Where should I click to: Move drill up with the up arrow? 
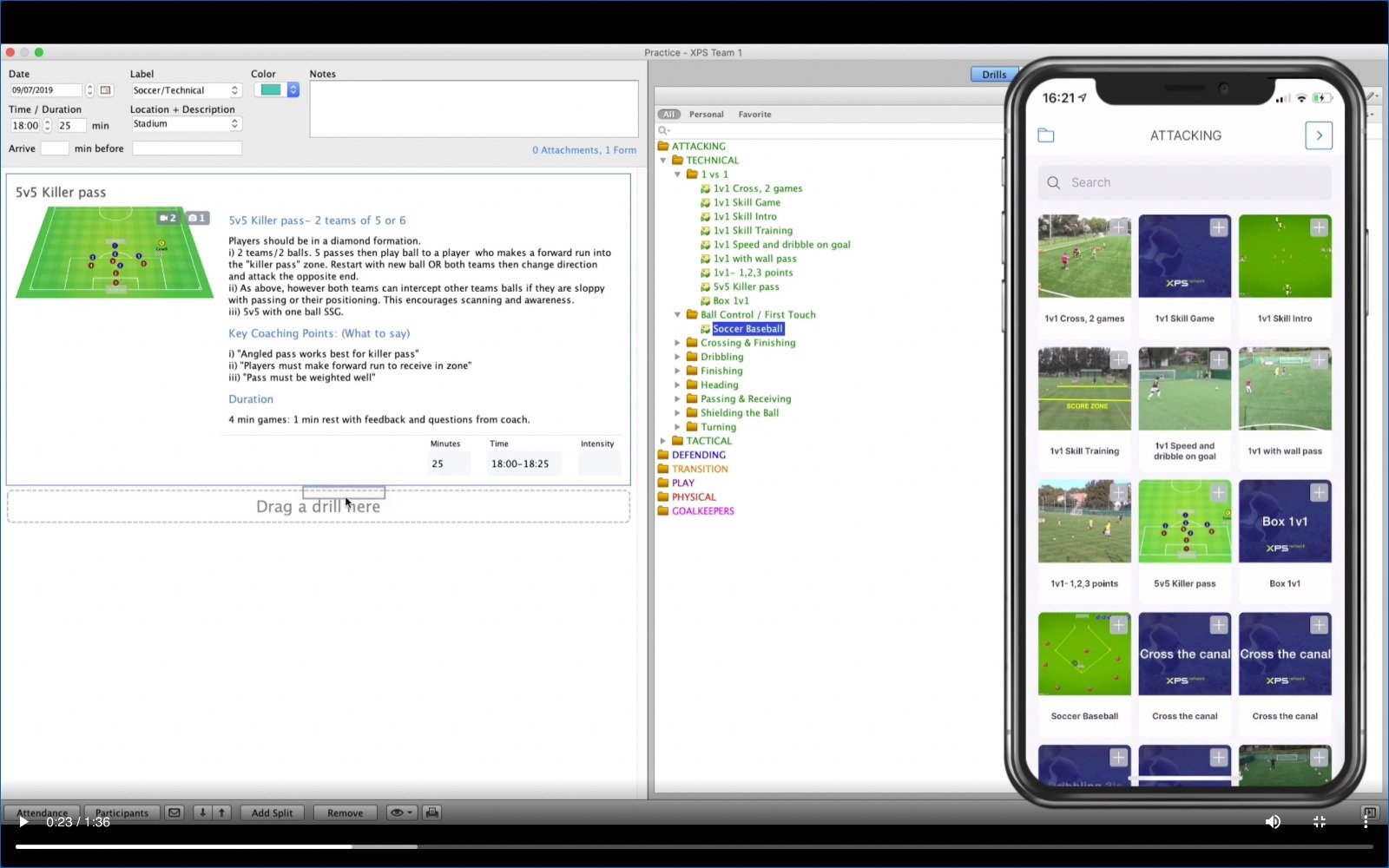click(x=221, y=812)
